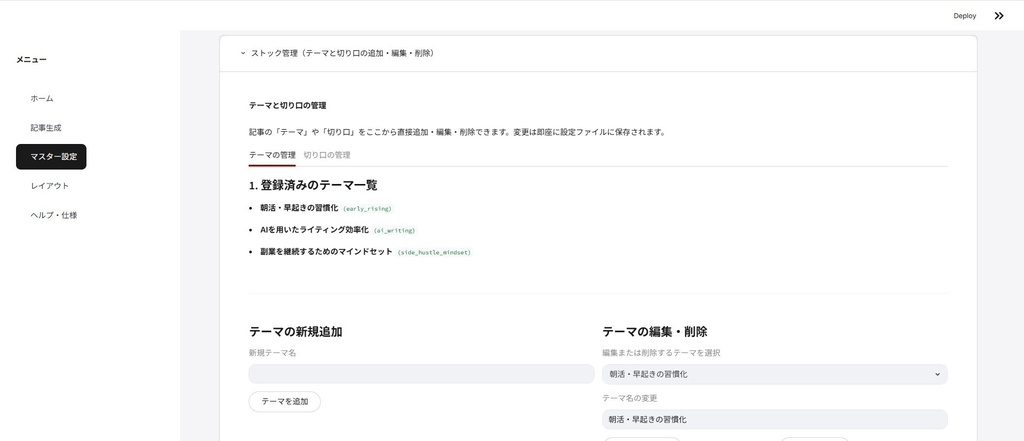Switch to the テーマの管理 tab
The image size is (1024, 441).
272,155
